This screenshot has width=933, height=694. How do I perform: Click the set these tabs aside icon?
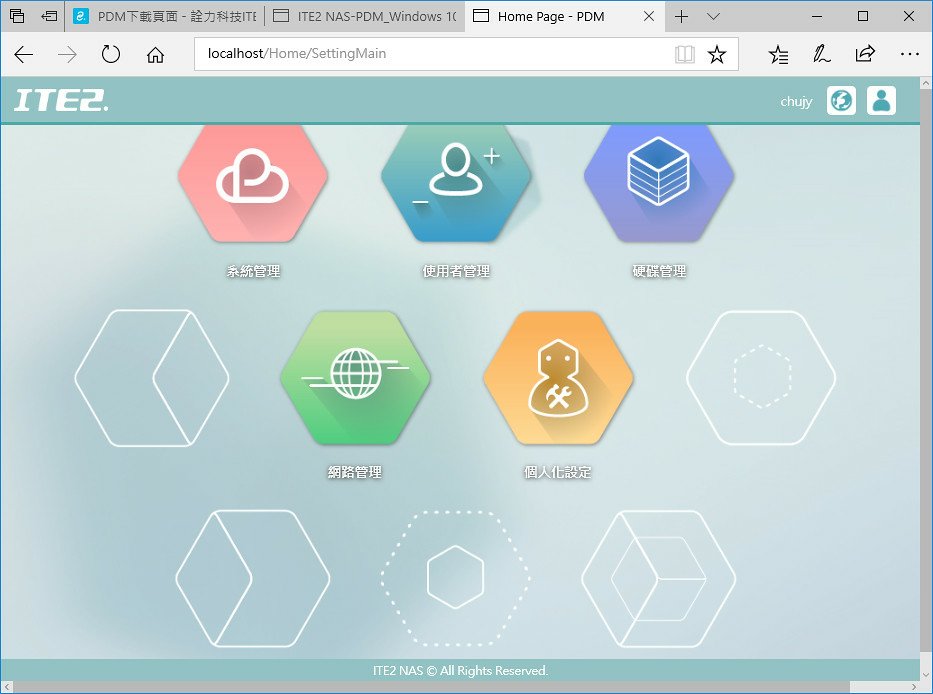[49, 16]
